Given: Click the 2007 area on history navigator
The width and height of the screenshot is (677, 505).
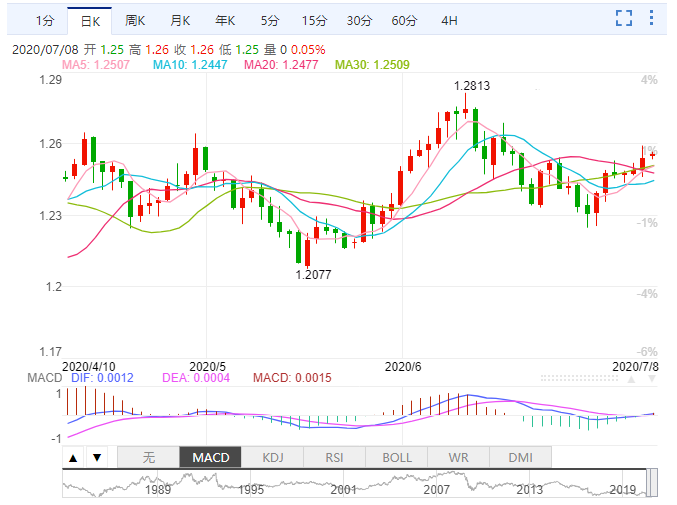Looking at the screenshot, I should point(437,490).
